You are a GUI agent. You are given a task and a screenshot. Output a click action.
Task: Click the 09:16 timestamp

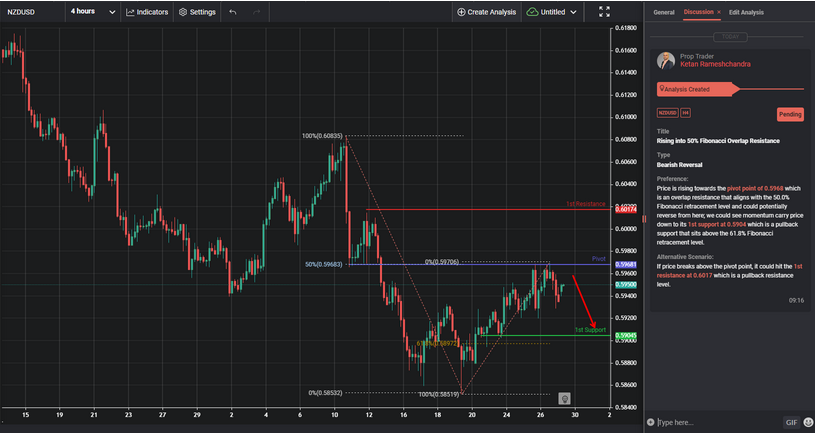pos(796,300)
